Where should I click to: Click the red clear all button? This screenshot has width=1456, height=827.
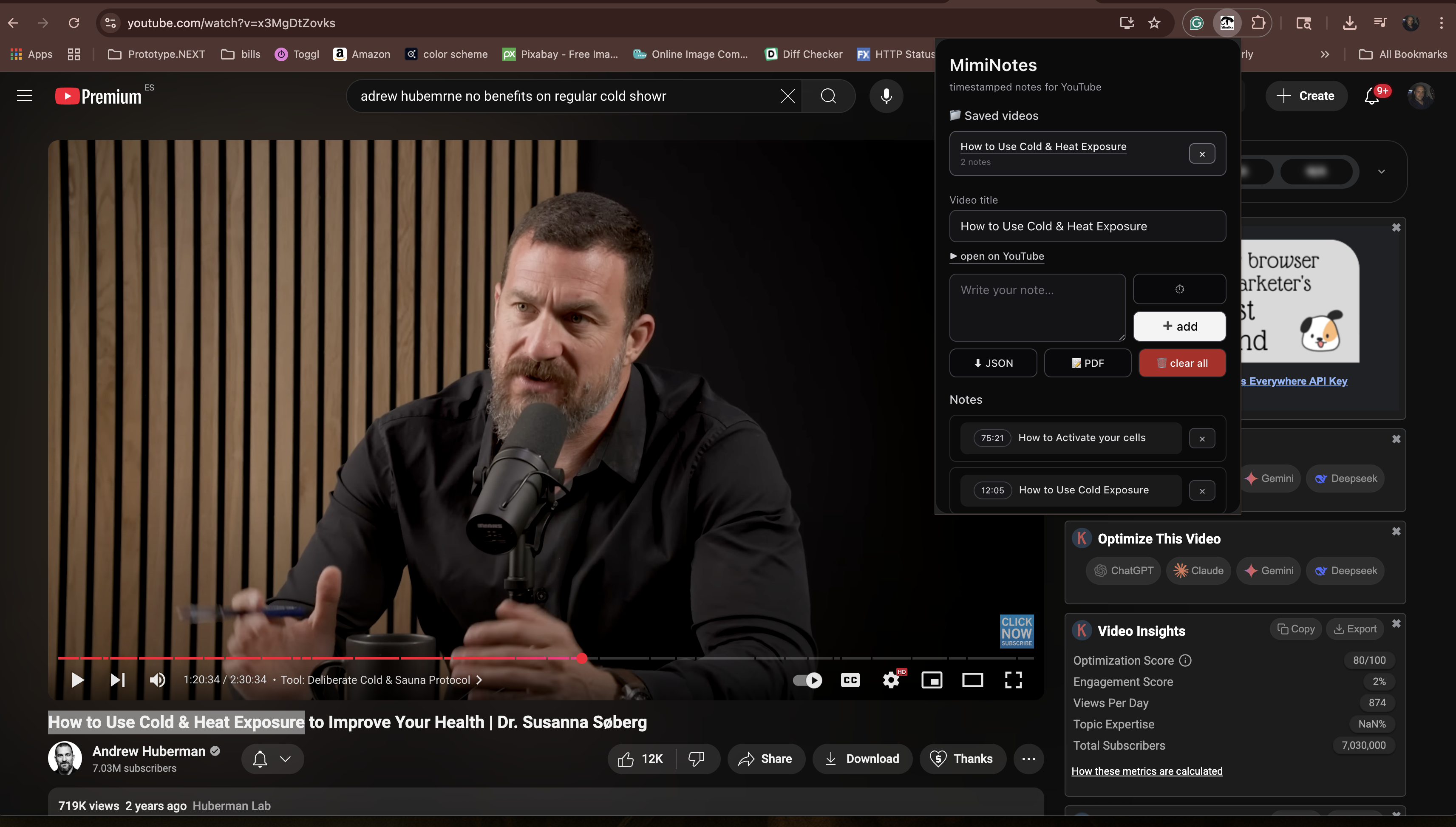pos(1182,363)
